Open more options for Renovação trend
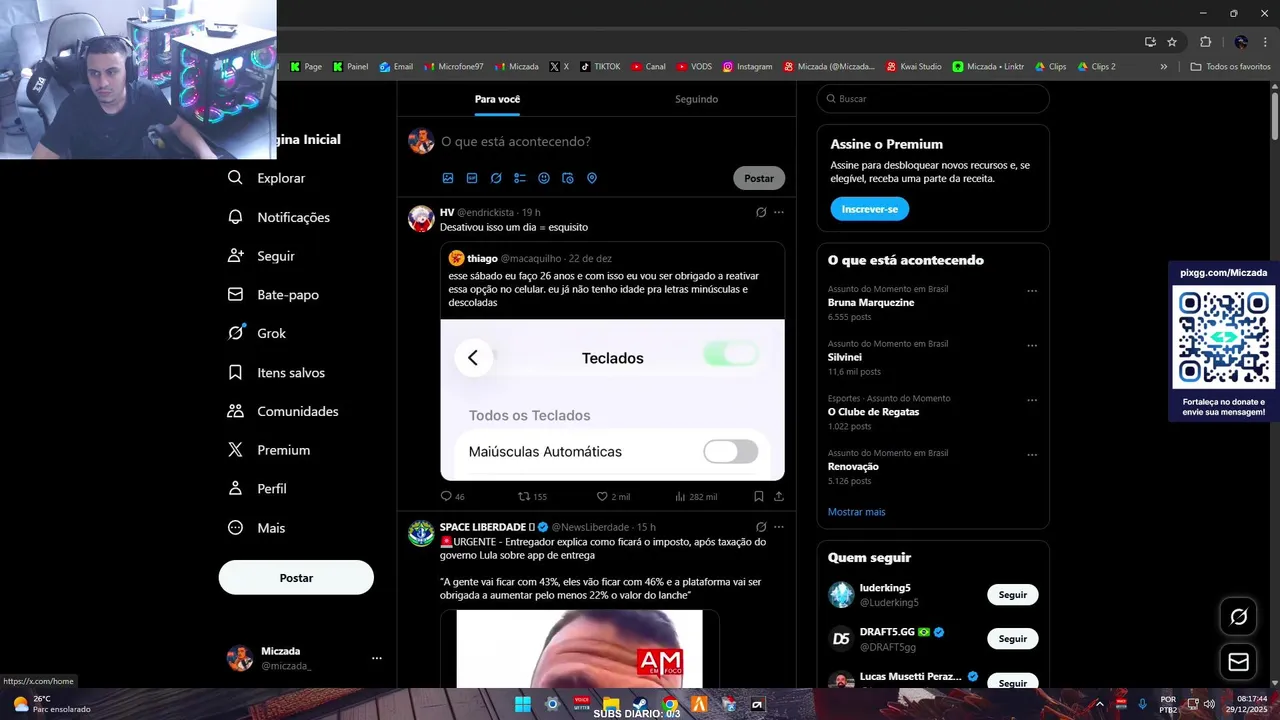 coord(1032,455)
